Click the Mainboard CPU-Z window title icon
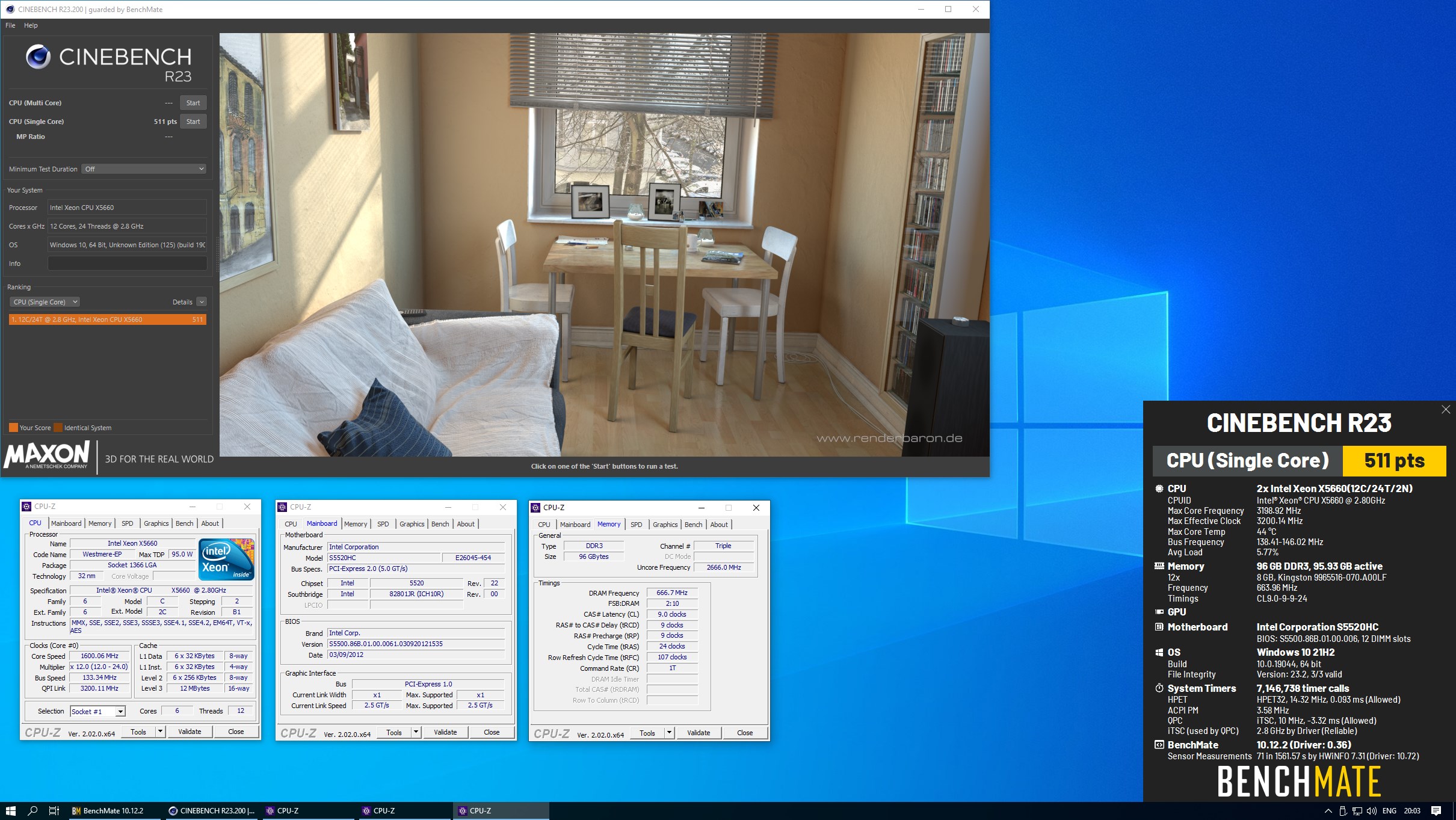Screen dimensions: 1456x820 pyautogui.click(x=283, y=507)
